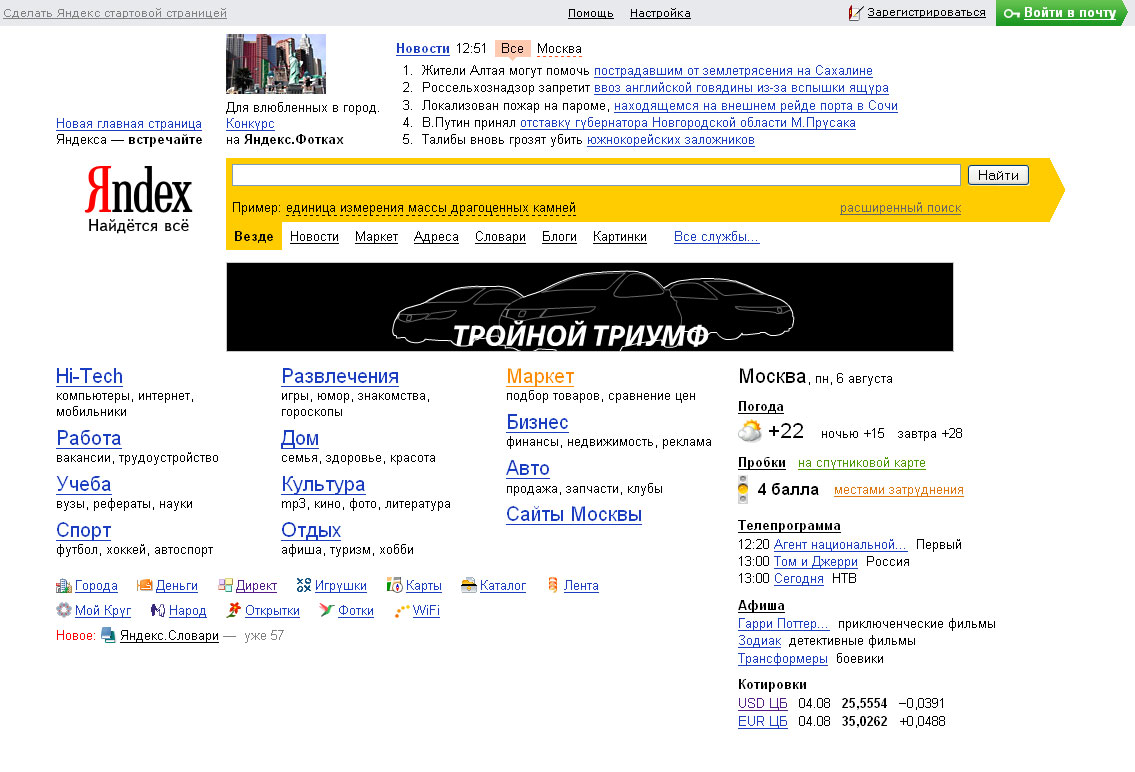
Task: Open Новая главная страница link
Action: click(x=129, y=124)
